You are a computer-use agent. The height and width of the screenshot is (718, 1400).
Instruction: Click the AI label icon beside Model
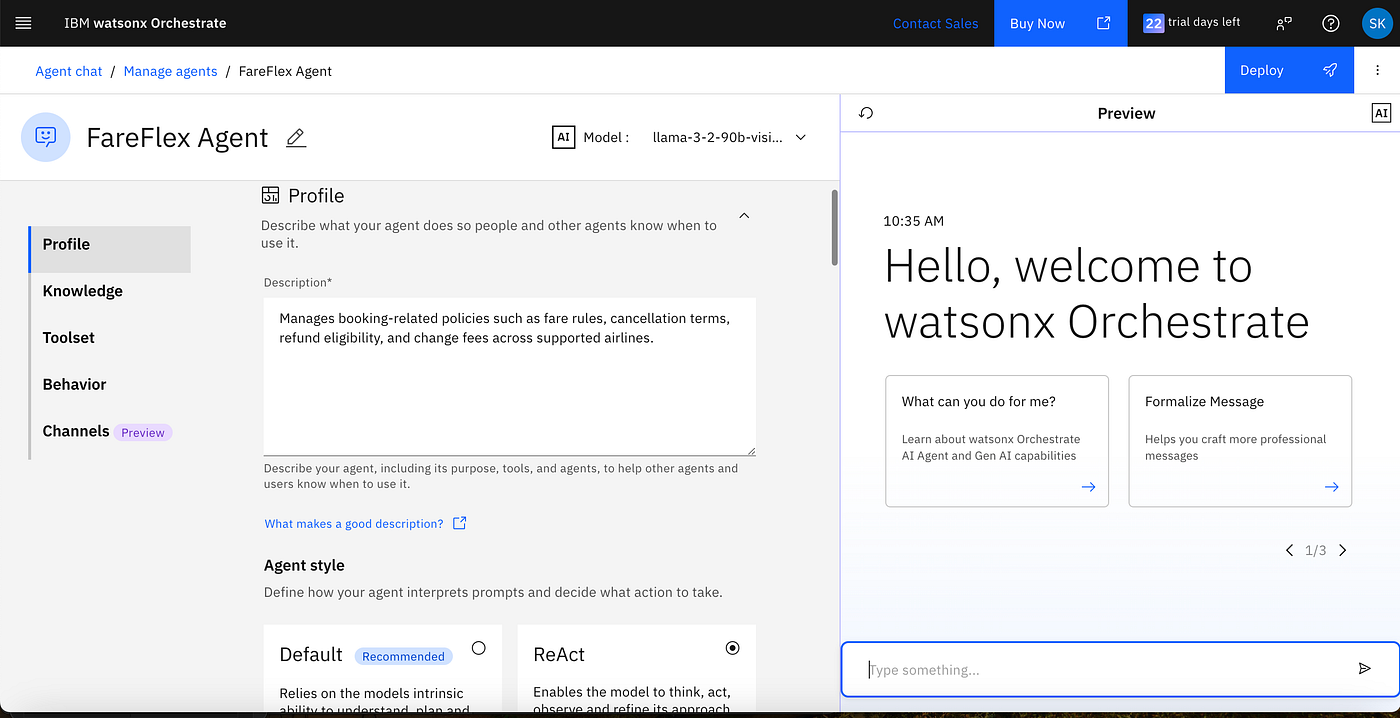[563, 137]
